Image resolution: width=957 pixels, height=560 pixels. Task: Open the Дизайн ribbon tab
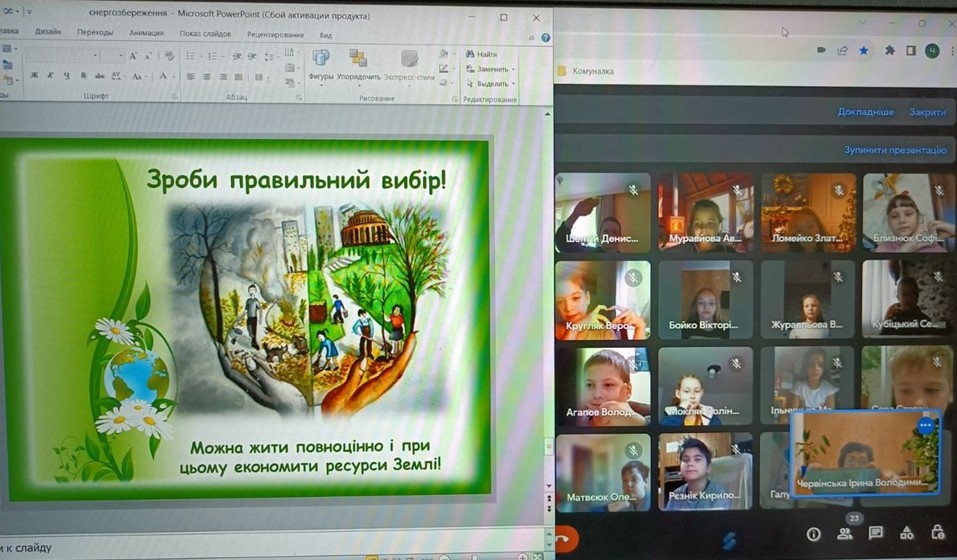click(48, 32)
